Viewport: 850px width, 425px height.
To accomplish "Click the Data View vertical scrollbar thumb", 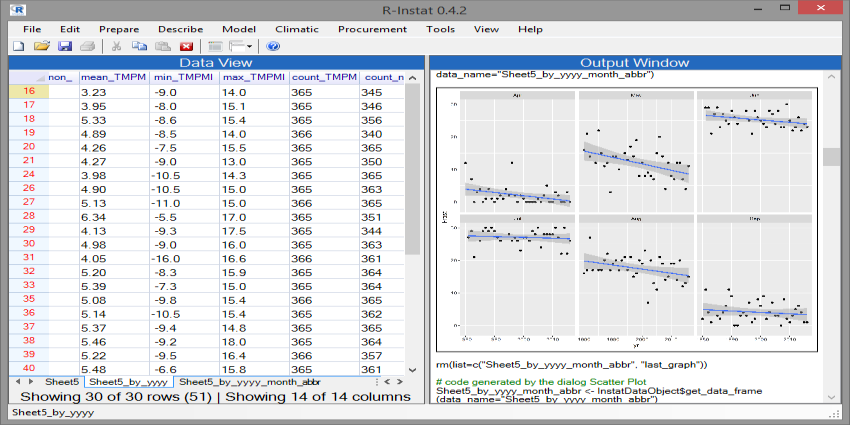I will 412,169.
